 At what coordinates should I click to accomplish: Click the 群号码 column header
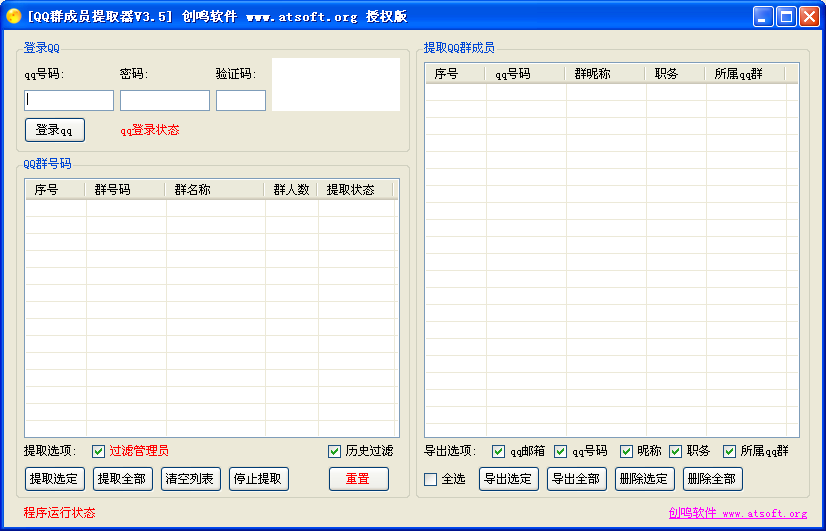[125, 190]
